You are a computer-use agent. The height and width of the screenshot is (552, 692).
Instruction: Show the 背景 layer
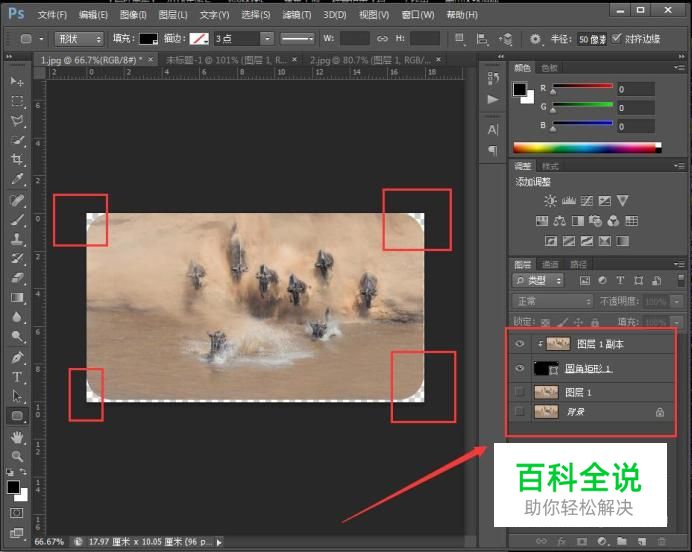(519, 411)
